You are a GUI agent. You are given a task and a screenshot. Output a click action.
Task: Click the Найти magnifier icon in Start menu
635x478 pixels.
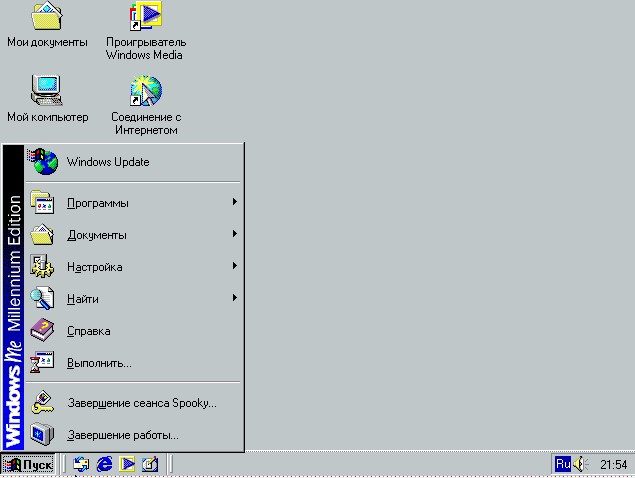[x=42, y=298]
